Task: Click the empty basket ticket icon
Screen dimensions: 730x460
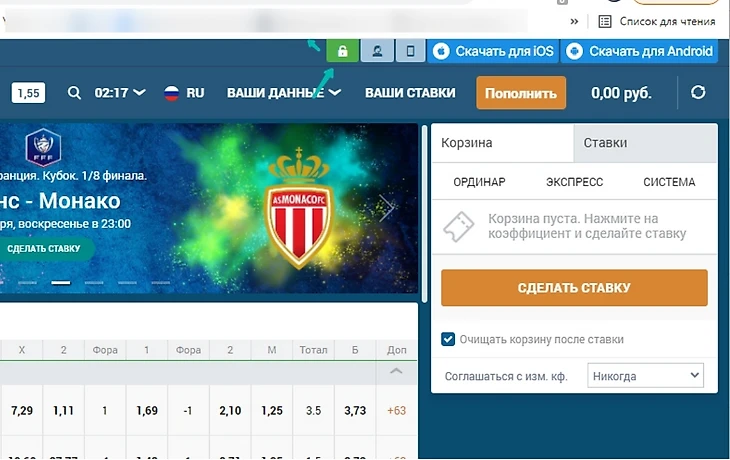Action: point(459,227)
